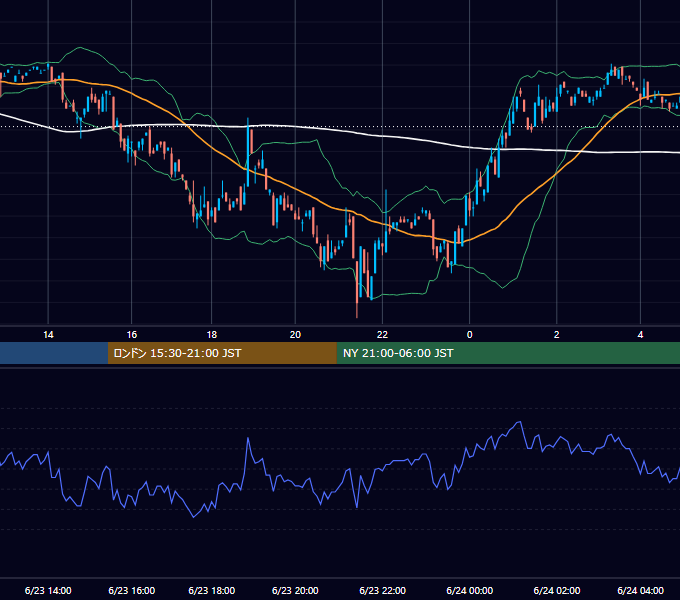Screen dimensions: 680x600
Task: Click the NY 21:00-06:00 JST session bar
Action: coord(508,353)
